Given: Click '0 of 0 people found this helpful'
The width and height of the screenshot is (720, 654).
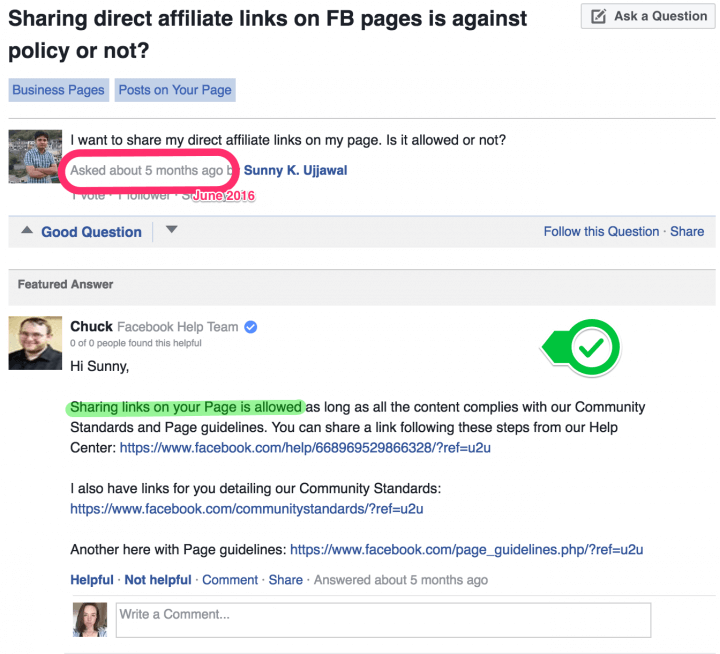Looking at the screenshot, I should (136, 343).
